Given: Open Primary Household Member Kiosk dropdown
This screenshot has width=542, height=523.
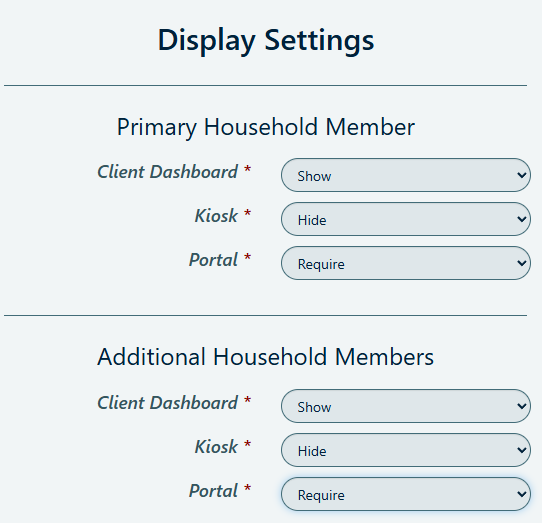Looking at the screenshot, I should pyautogui.click(x=406, y=219).
